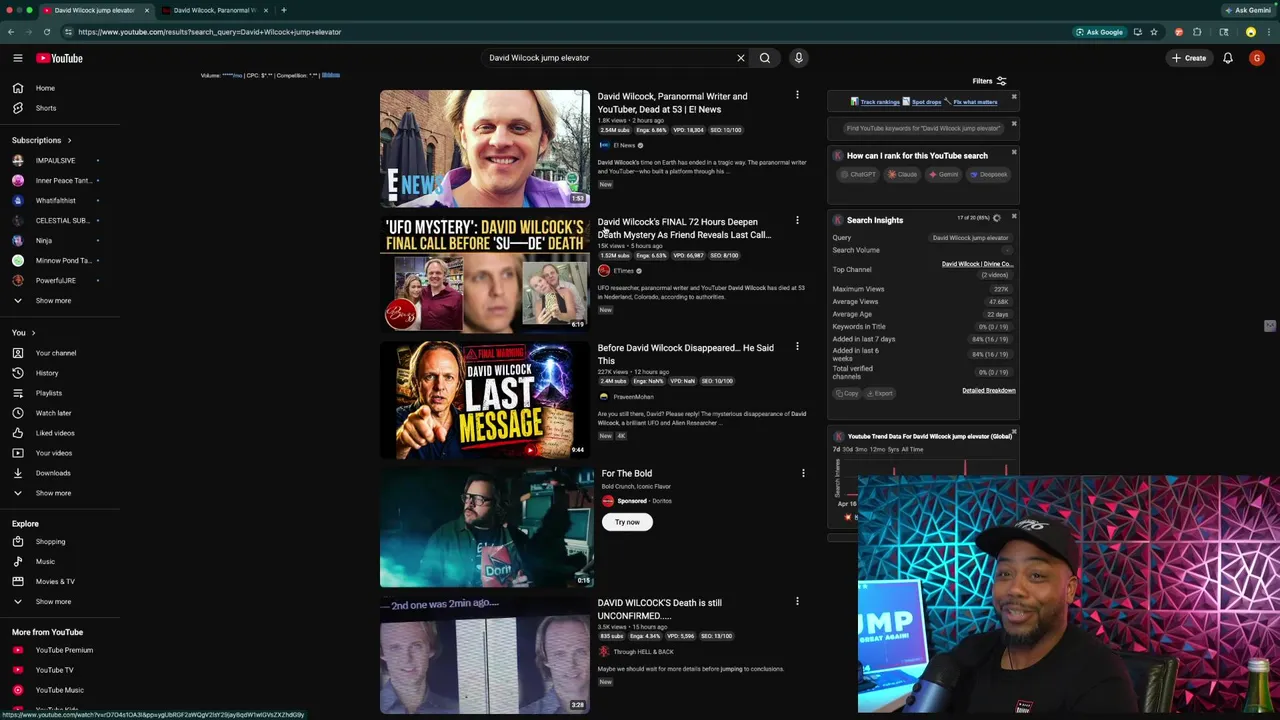
Task: Open History in the sidebar
Action: [46, 373]
